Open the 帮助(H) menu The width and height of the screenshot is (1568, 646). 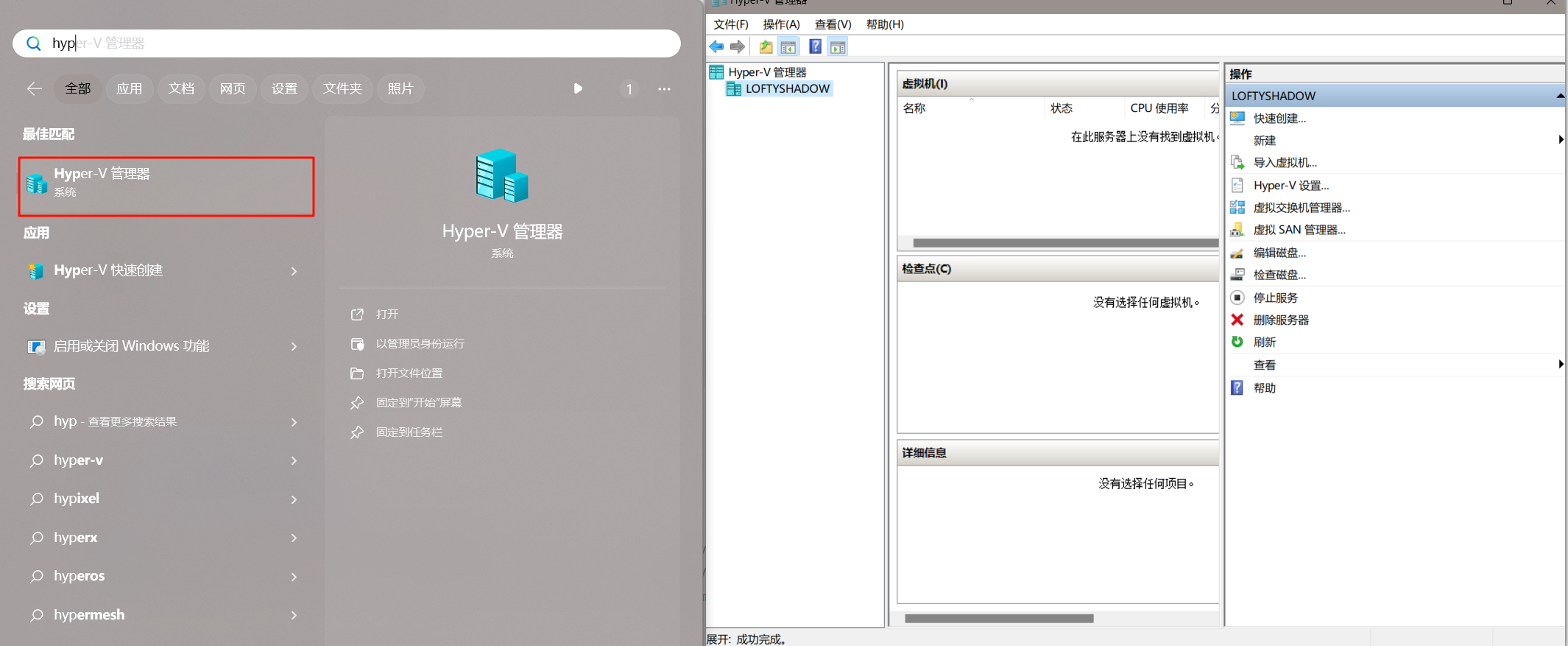pos(885,24)
